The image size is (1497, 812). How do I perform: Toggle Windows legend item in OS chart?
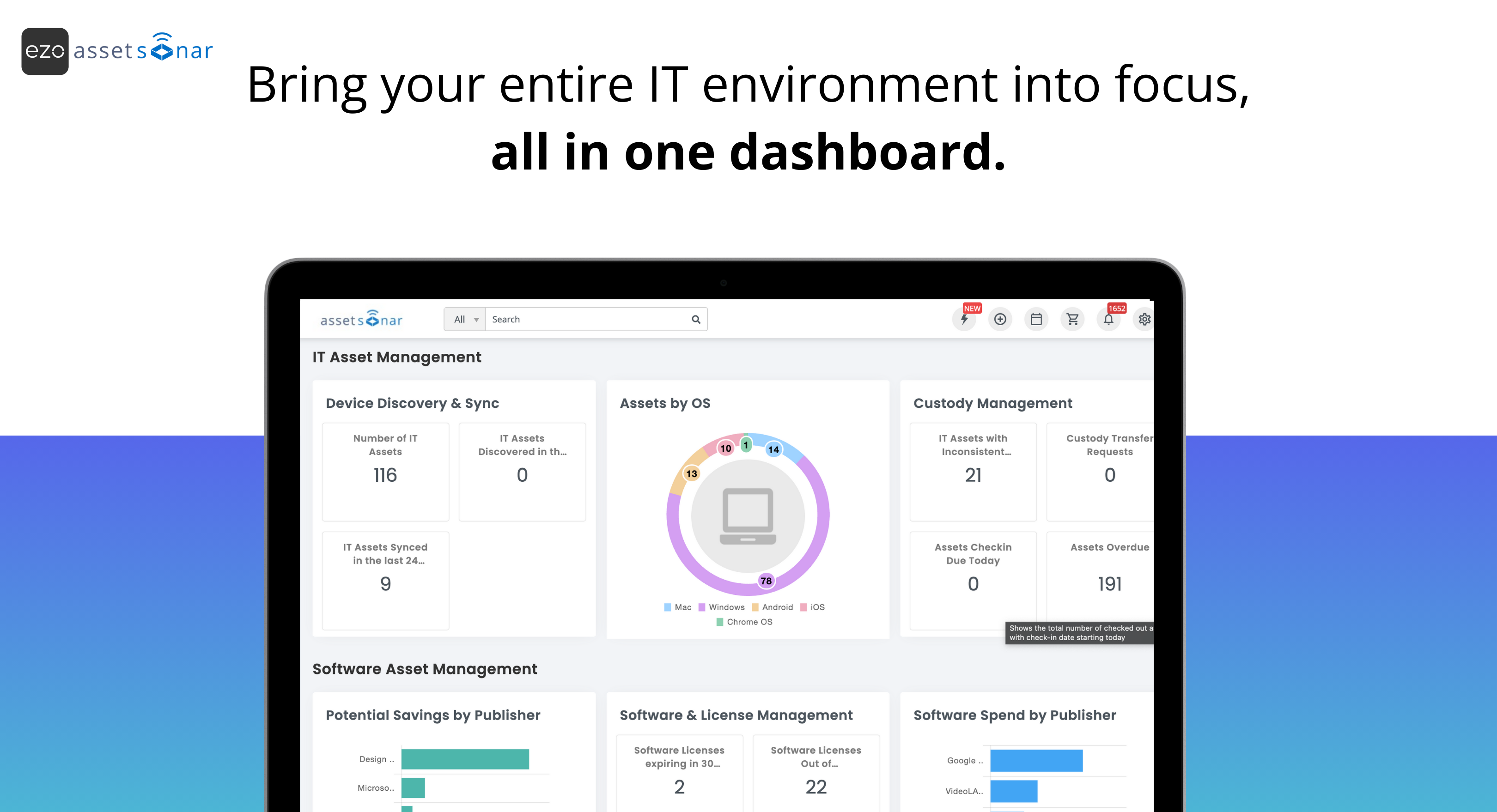click(x=721, y=607)
